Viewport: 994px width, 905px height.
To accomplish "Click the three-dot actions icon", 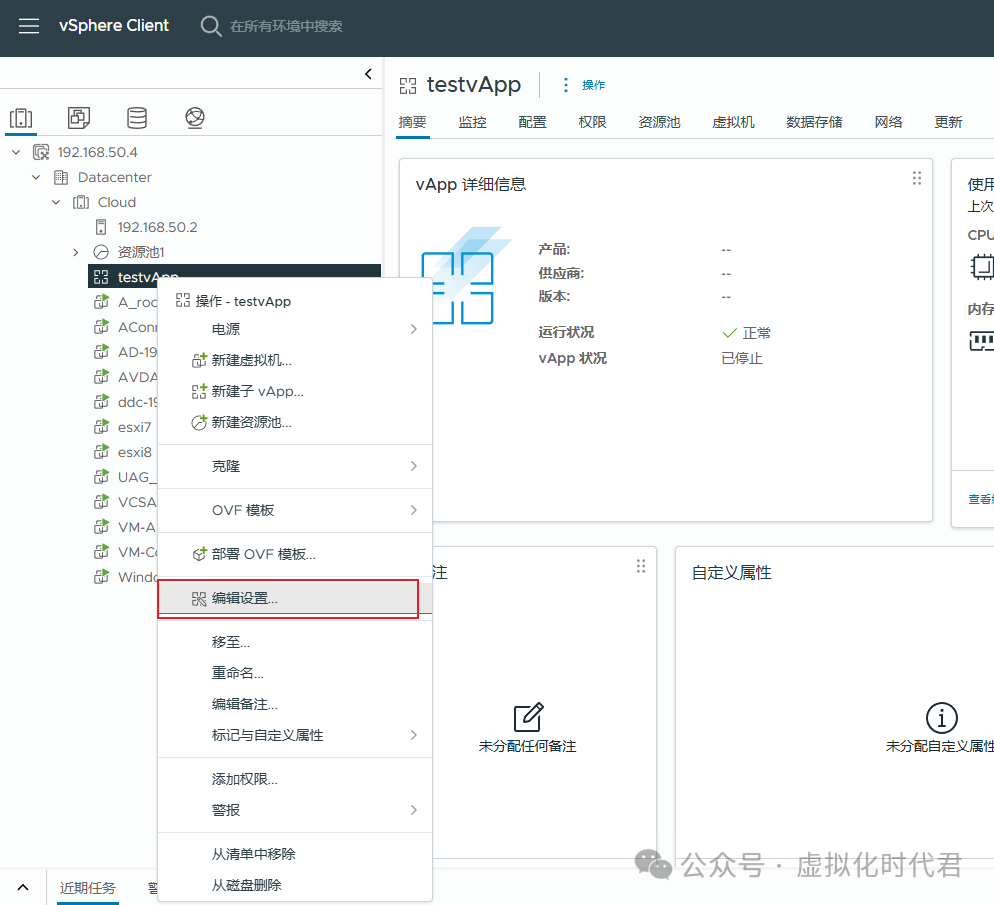I will click(x=565, y=85).
